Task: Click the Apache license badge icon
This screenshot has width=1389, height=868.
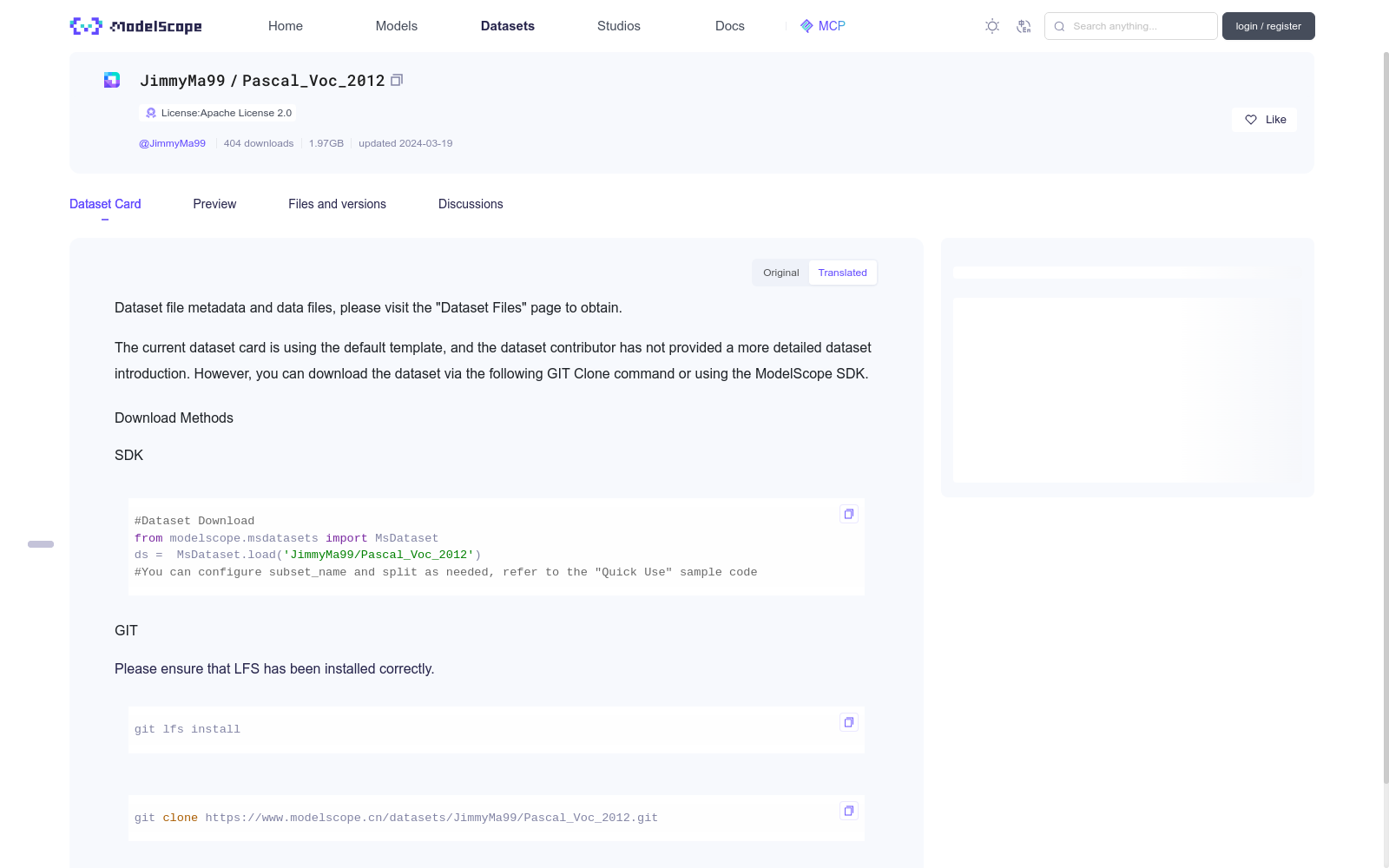Action: 151,113
